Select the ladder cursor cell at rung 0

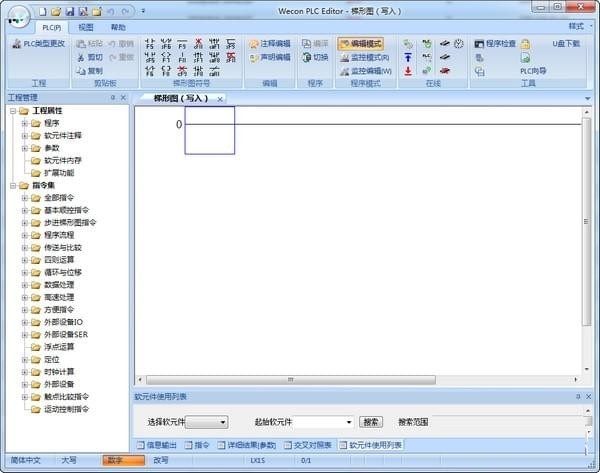[x=210, y=130]
